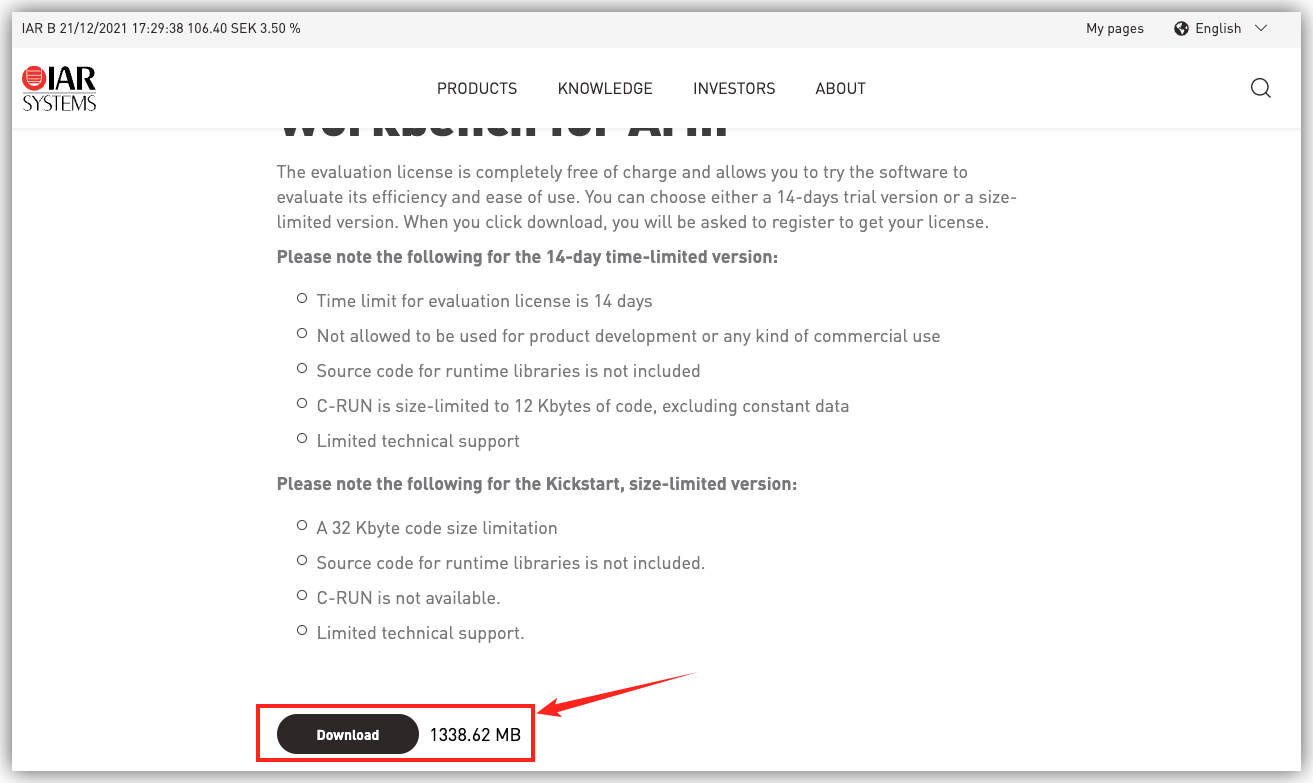
Task: Click the globe language icon
Action: 1182,28
